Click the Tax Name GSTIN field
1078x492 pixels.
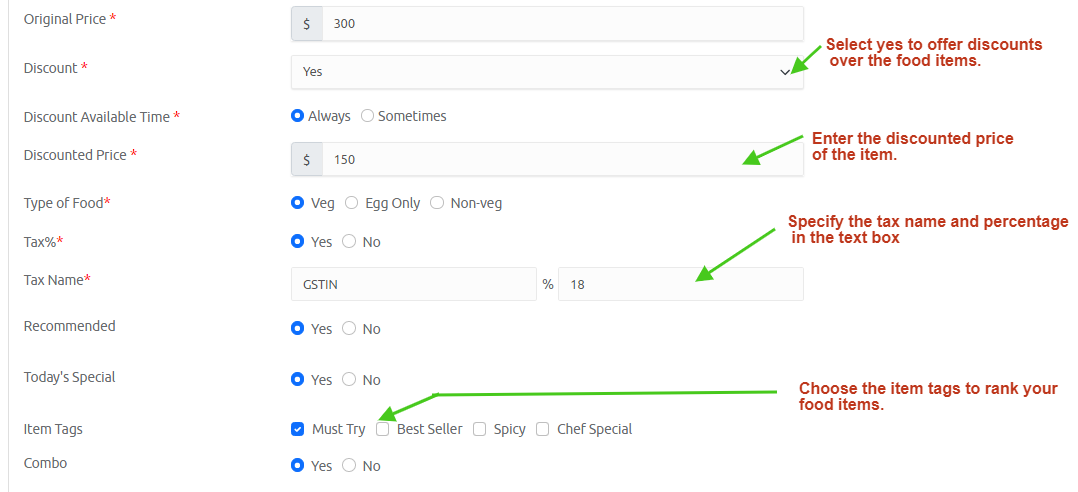click(x=413, y=284)
